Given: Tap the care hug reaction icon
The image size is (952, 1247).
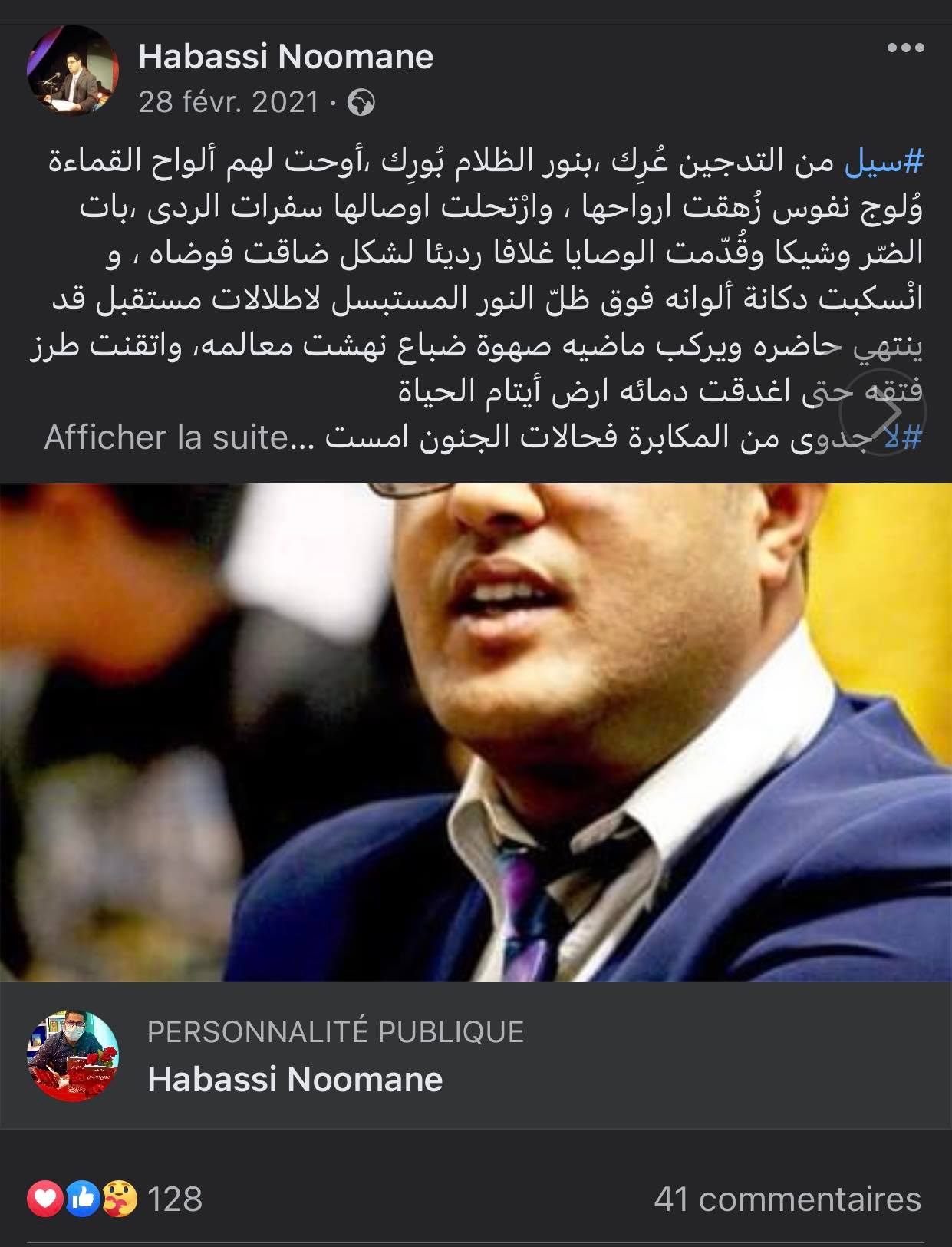Looking at the screenshot, I should click(120, 1199).
